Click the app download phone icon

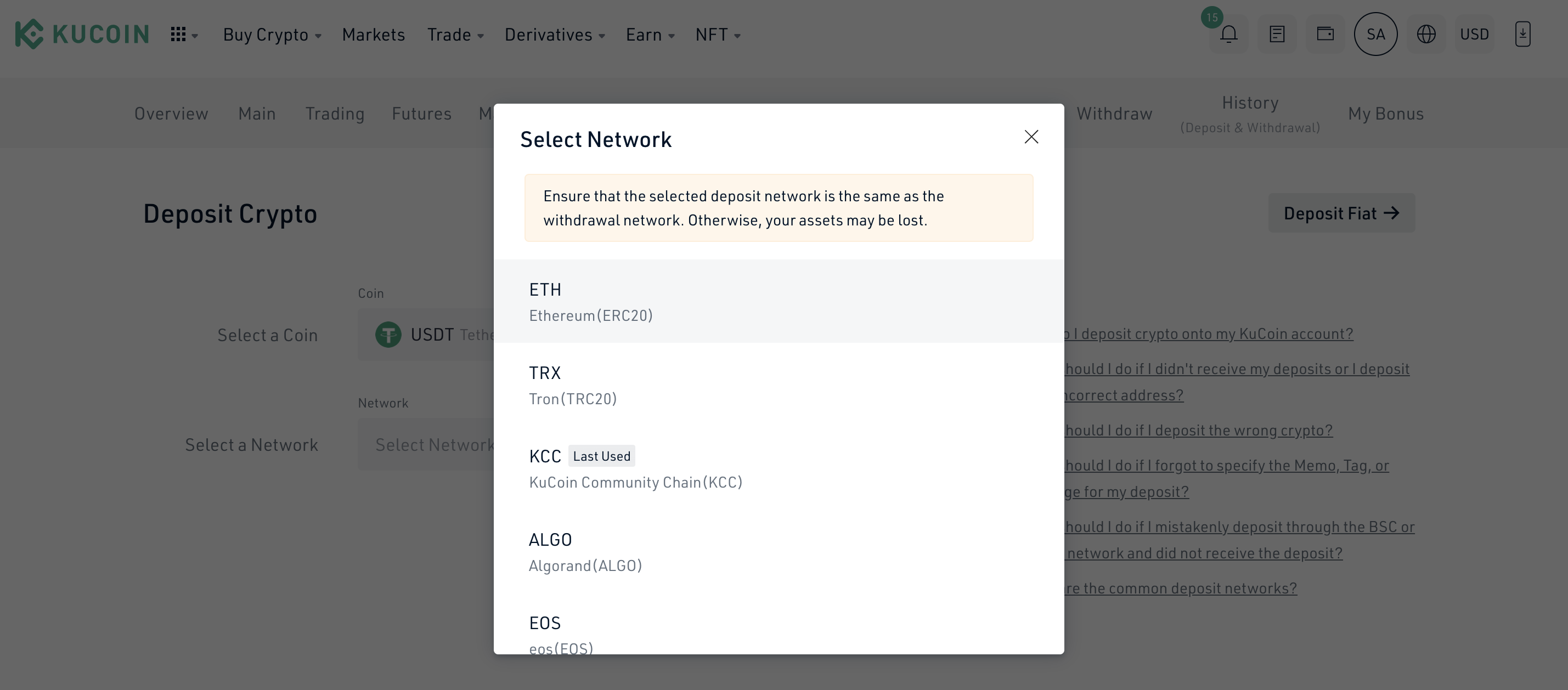point(1522,34)
